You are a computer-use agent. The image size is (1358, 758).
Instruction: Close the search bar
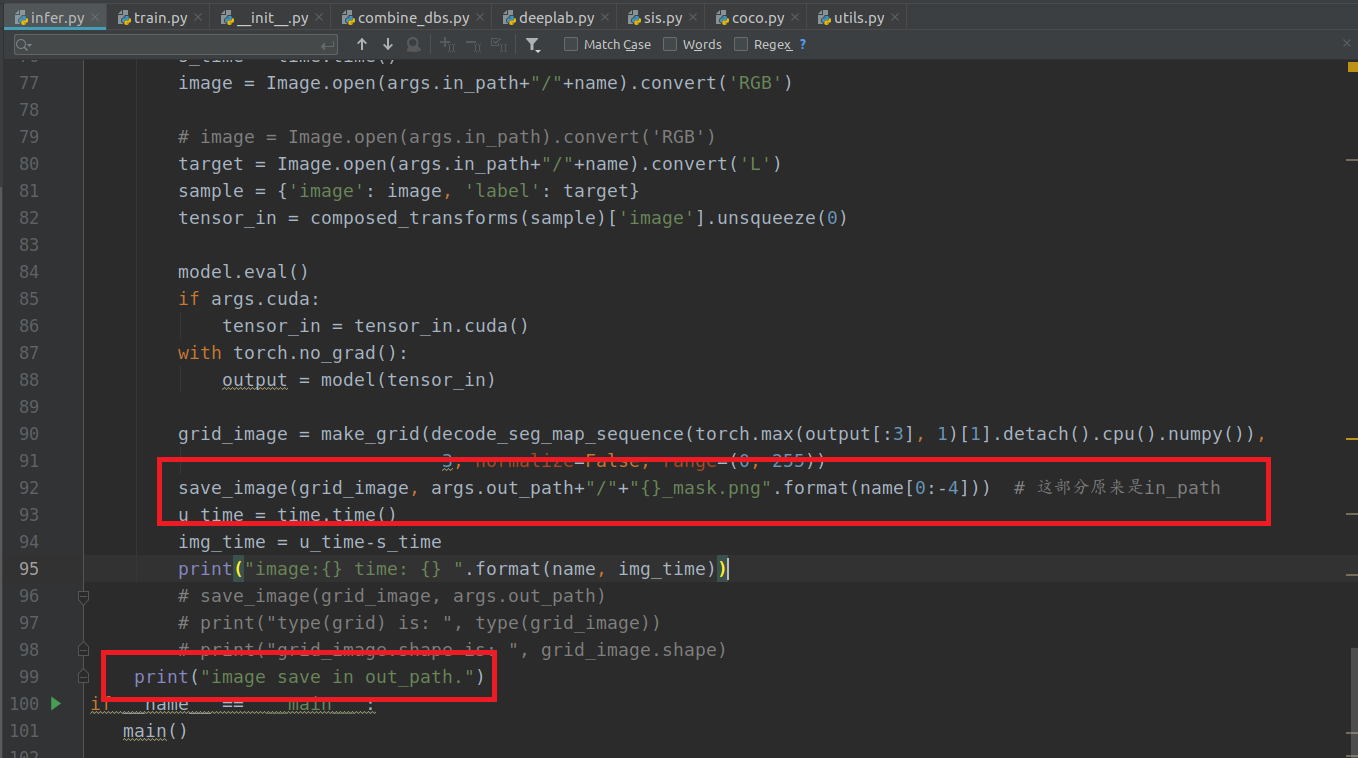[1346, 42]
